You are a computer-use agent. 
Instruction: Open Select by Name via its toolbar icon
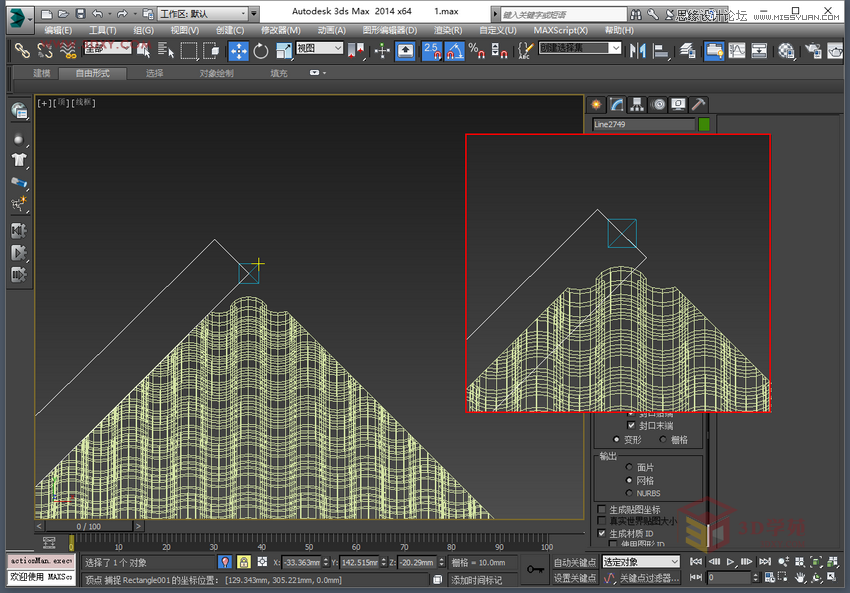(x=165, y=51)
